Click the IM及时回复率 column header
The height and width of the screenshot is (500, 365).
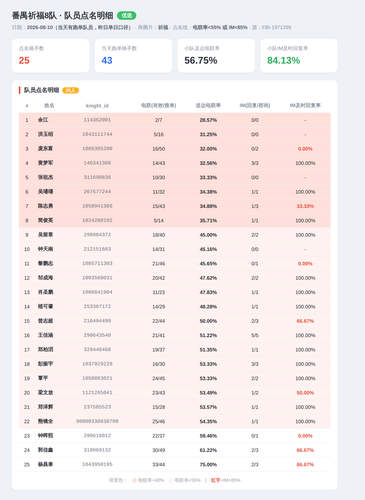click(x=305, y=106)
